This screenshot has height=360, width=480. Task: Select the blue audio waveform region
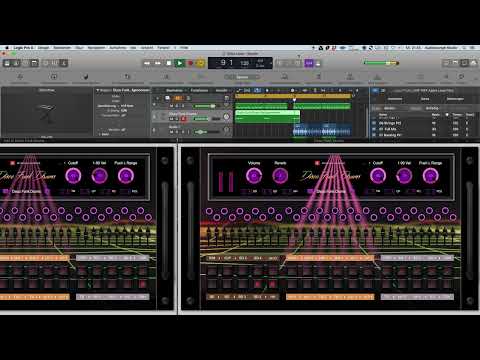pos(322,130)
